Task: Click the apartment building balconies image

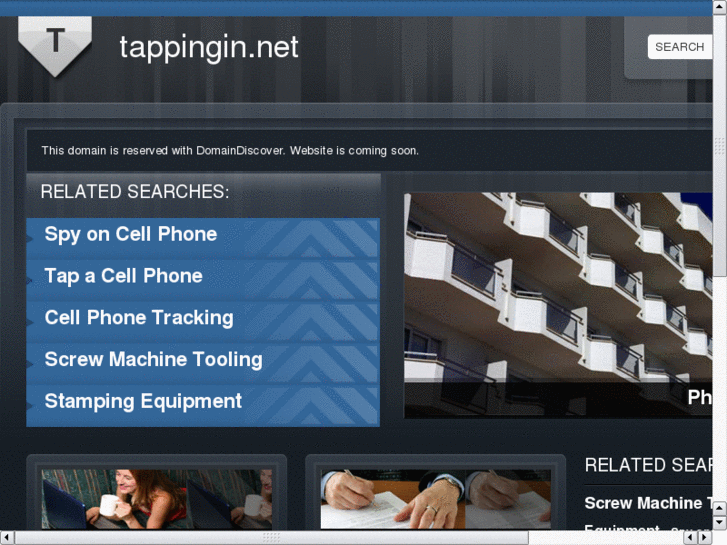Action: pos(558,305)
